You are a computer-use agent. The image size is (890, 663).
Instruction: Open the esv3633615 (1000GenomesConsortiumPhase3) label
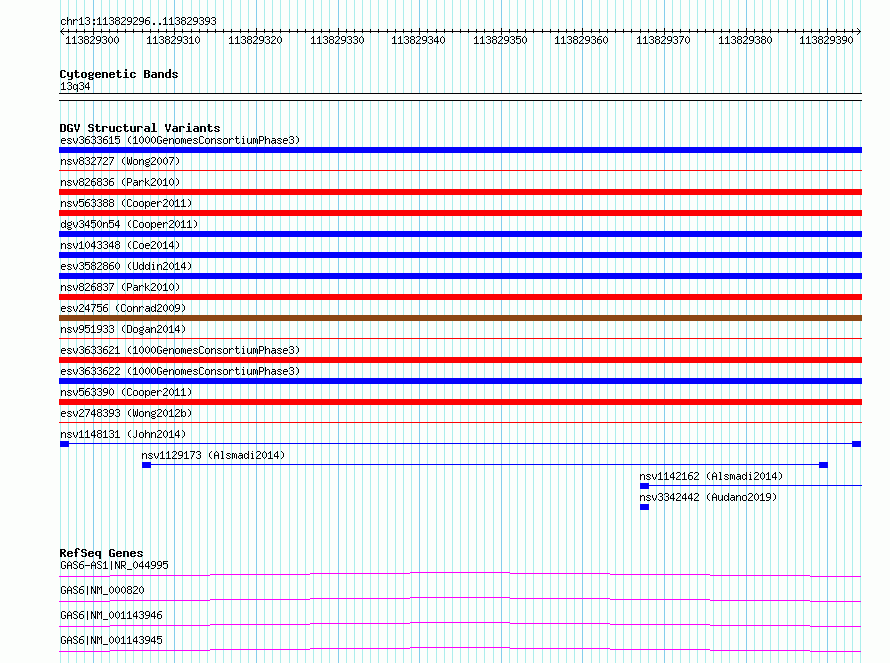coord(180,140)
